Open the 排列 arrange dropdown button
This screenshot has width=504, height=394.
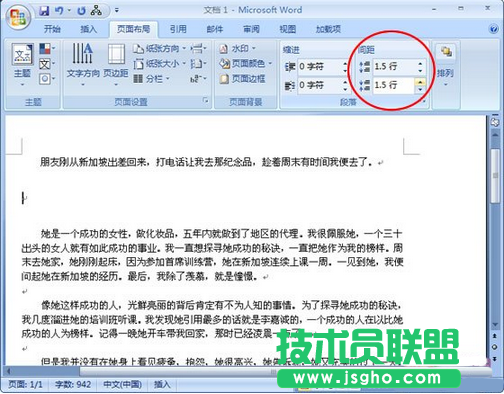point(446,64)
